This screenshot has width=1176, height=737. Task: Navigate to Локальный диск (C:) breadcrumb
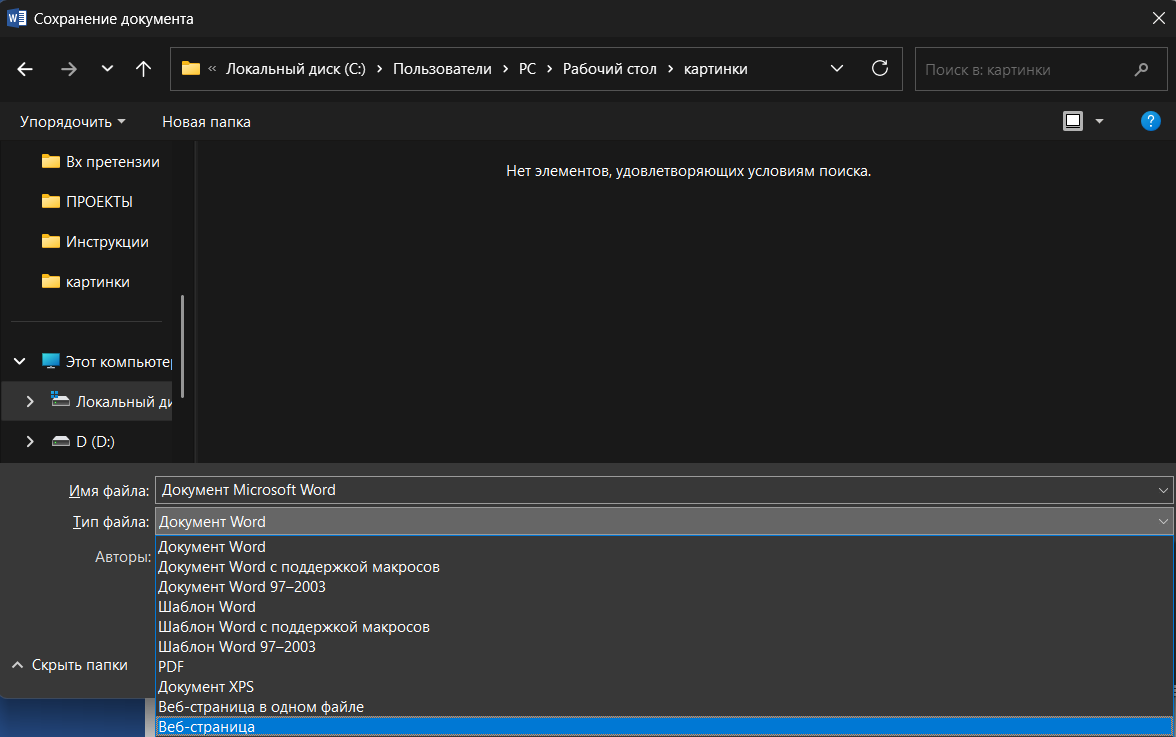coord(296,69)
